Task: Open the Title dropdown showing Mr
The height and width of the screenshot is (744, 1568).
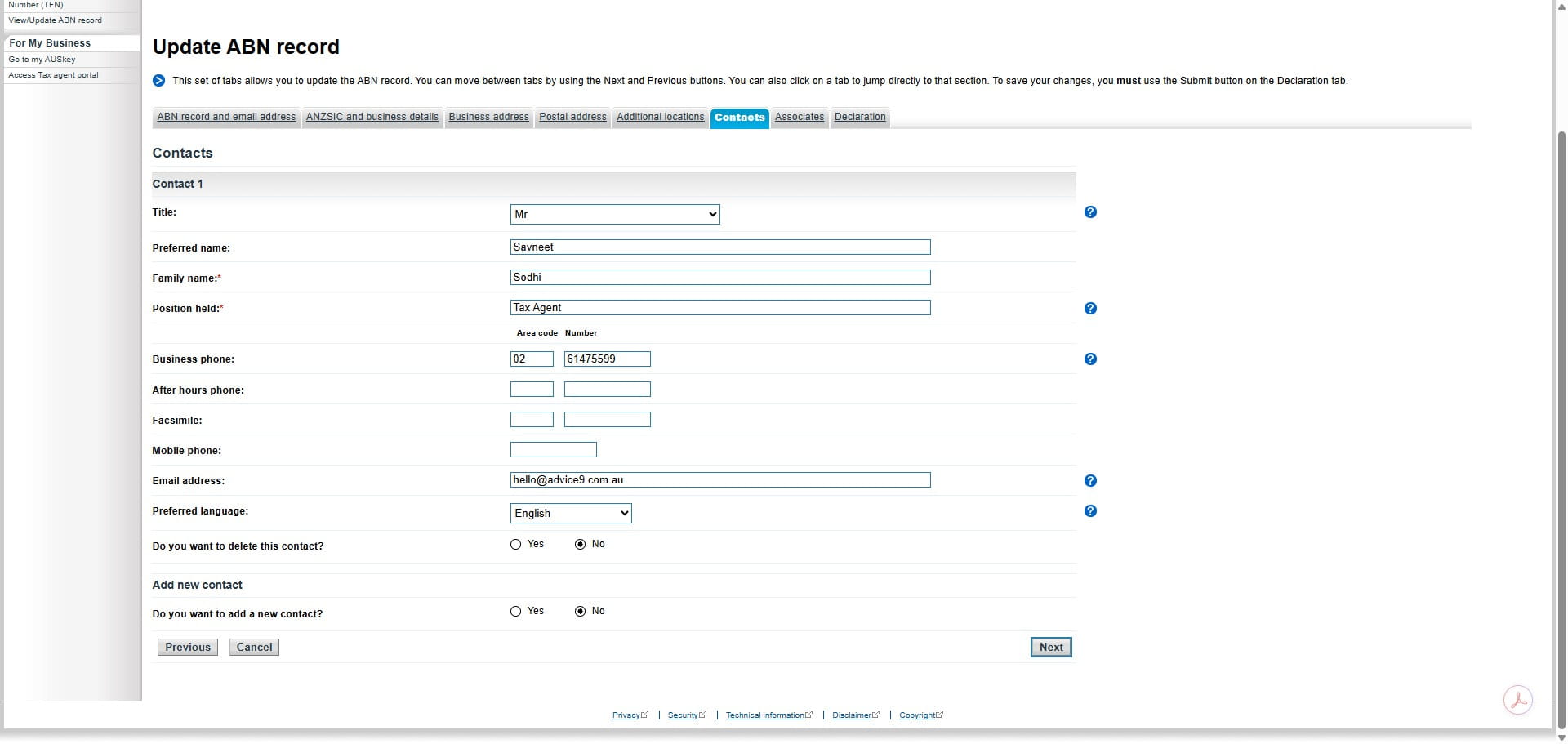Action: (615, 215)
